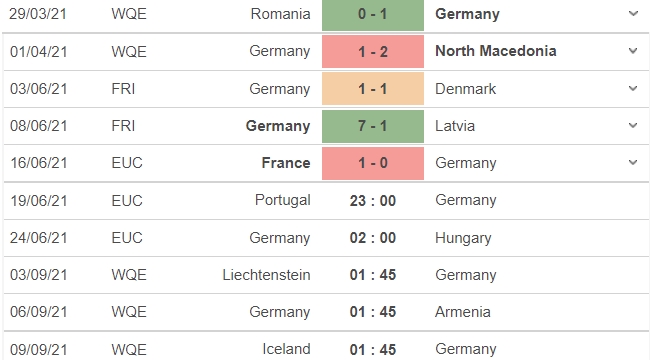
Task: Expand the Romania vs Germany match details
Action: pos(633,14)
